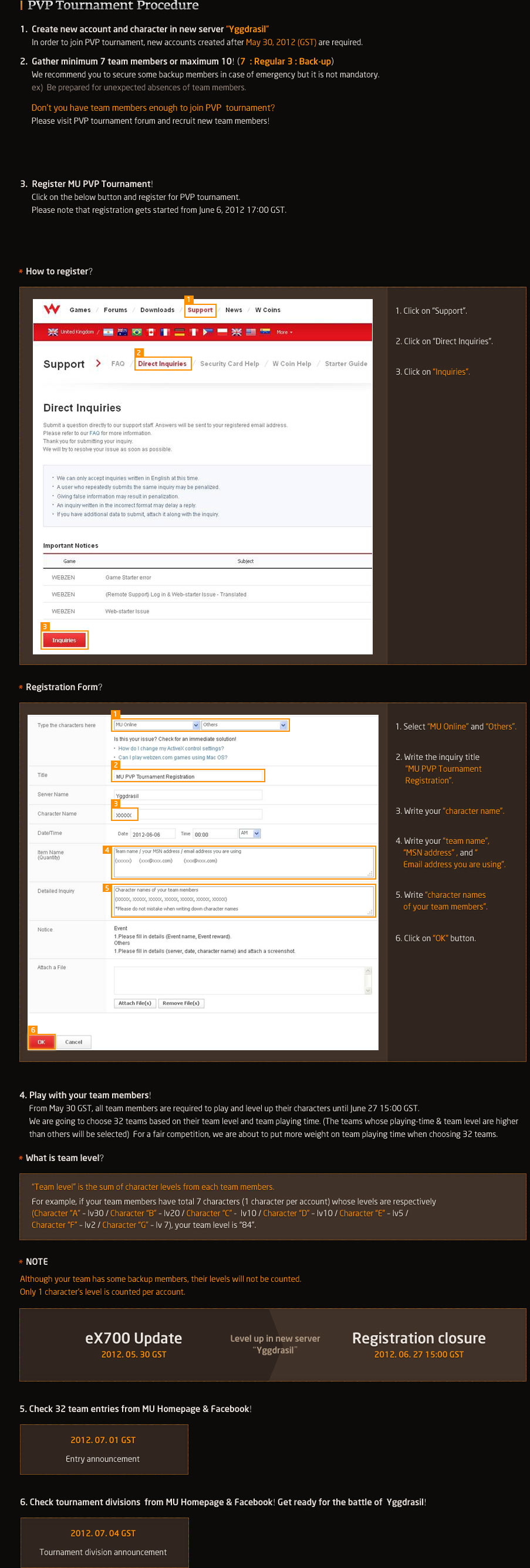Click the team members recruitment question text
This screenshot has width=530, height=1568.
(x=153, y=108)
